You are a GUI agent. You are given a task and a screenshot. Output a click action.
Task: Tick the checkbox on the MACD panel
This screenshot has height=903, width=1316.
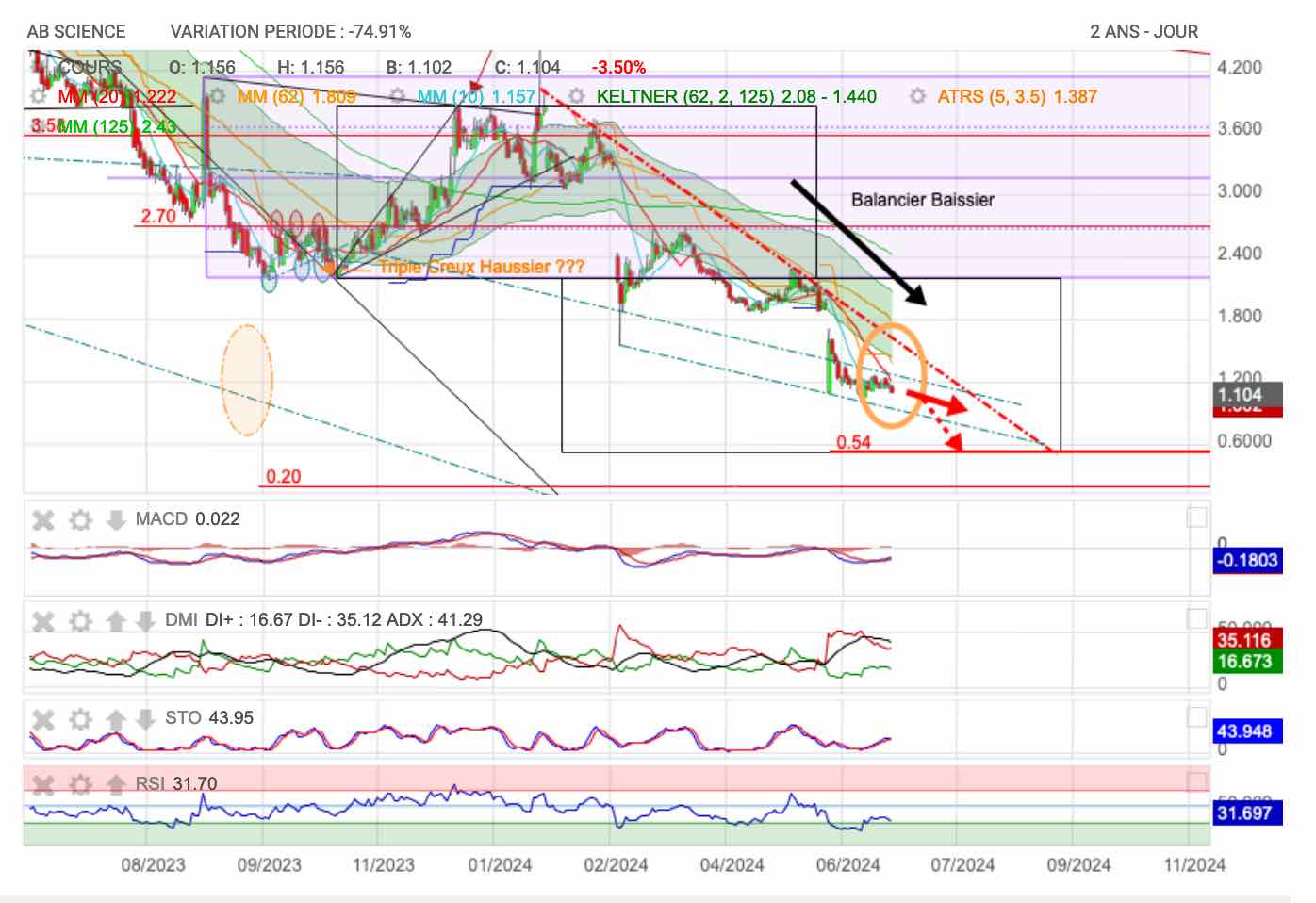pyautogui.click(x=1196, y=517)
